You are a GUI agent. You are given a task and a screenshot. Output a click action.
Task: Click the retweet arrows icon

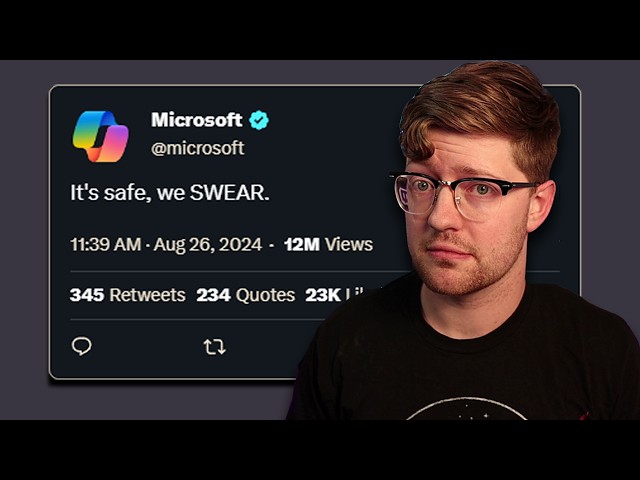(x=215, y=347)
